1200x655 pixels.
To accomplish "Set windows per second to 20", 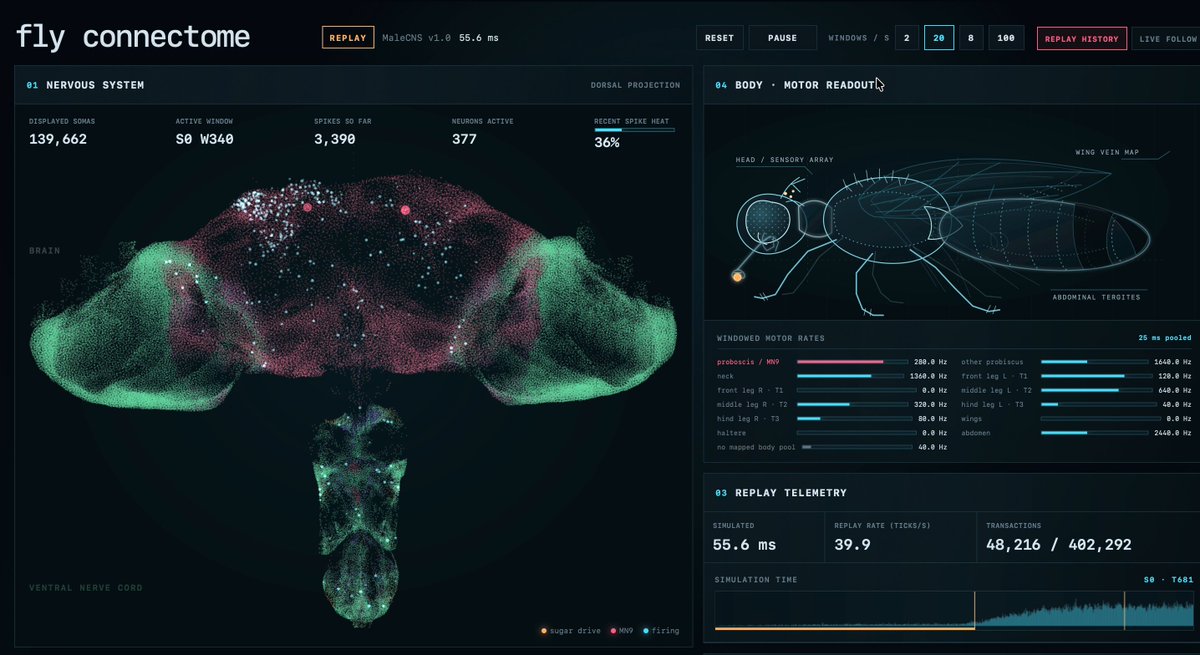I will (x=938, y=38).
